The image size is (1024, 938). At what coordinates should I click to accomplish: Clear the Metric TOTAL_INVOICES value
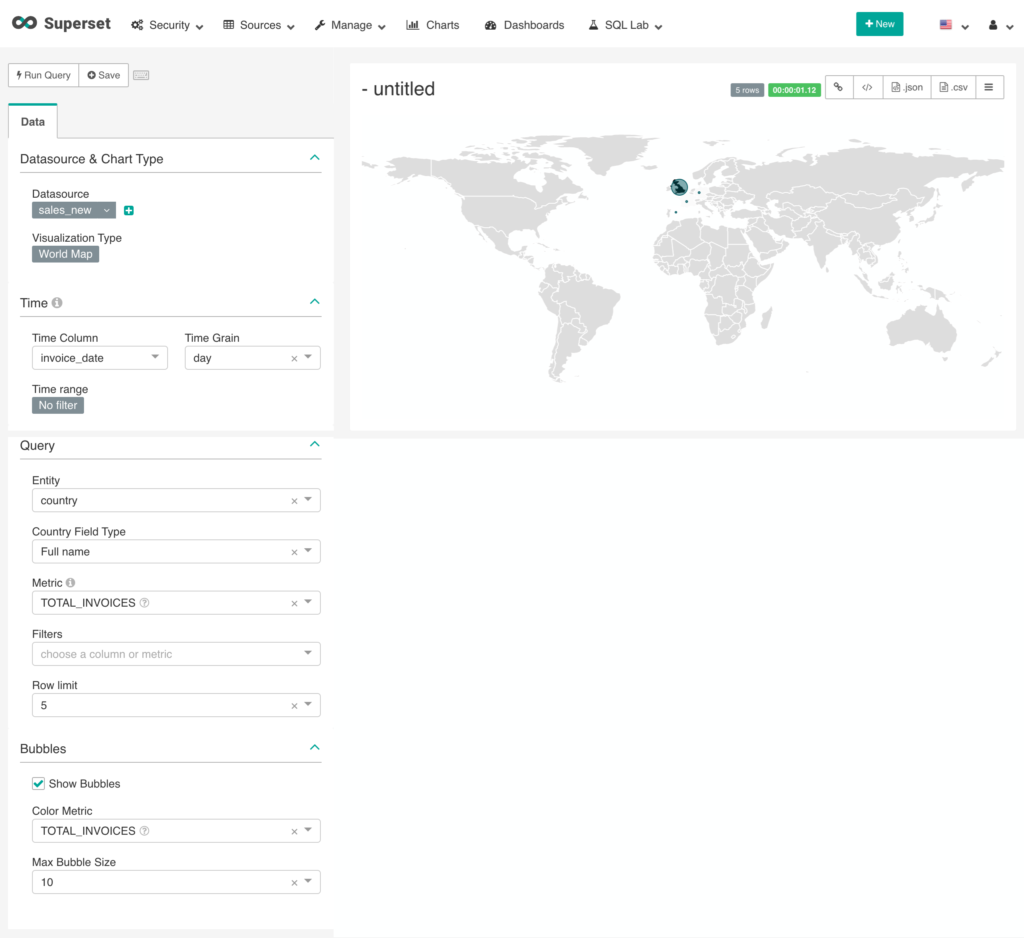294,604
